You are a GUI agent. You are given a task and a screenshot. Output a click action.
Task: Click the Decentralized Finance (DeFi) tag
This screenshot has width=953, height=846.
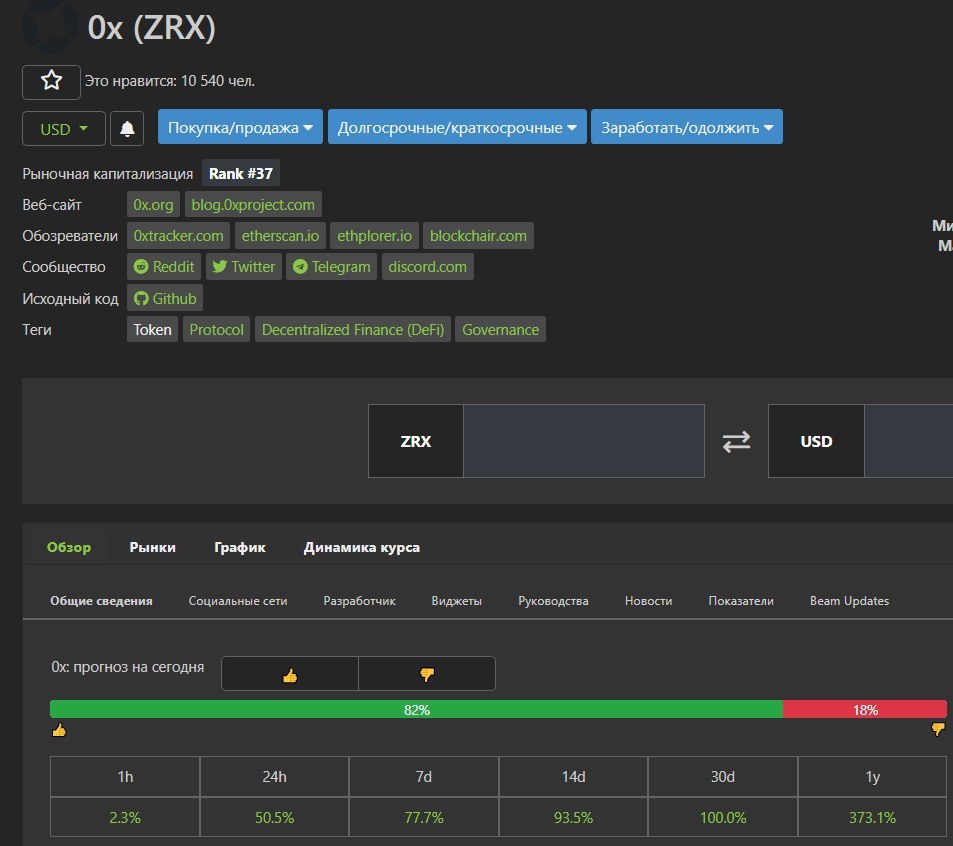[353, 329]
